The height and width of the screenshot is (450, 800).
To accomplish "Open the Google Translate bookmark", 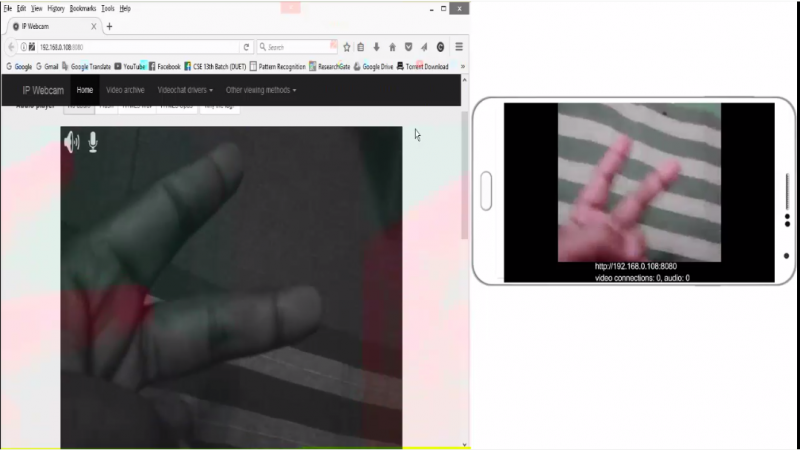I will pos(86,66).
